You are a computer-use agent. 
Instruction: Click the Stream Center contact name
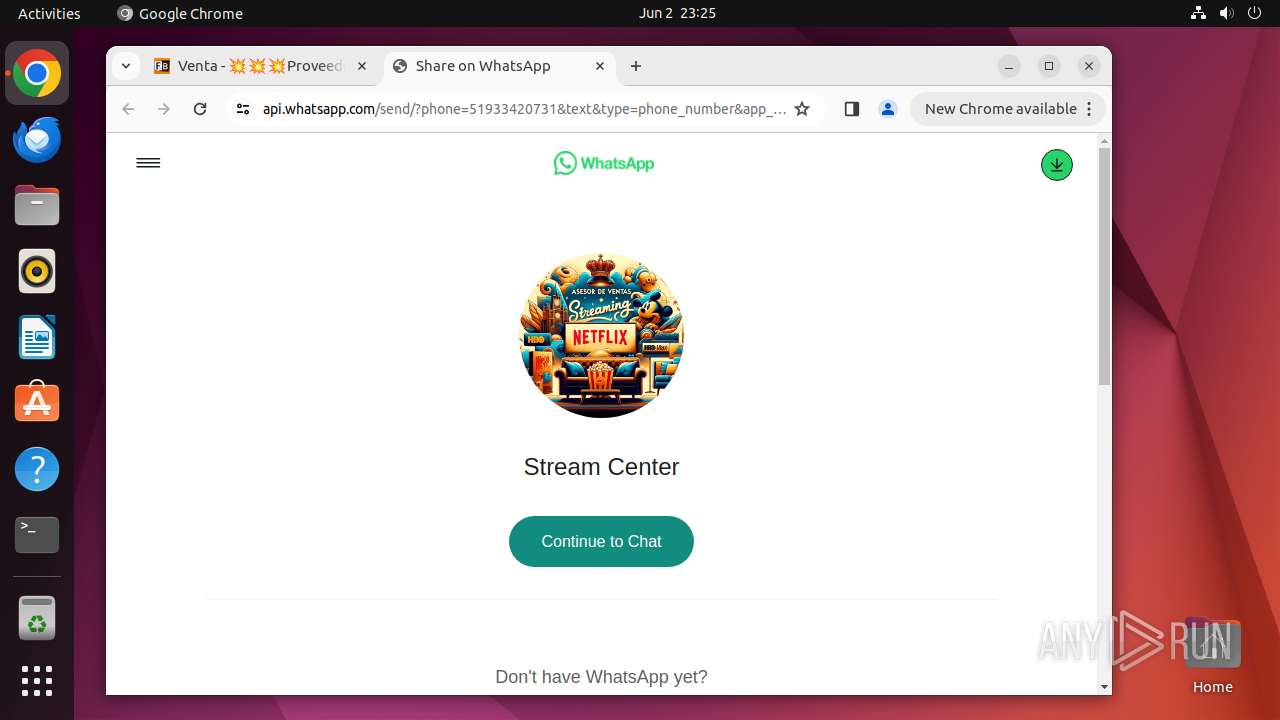point(601,467)
